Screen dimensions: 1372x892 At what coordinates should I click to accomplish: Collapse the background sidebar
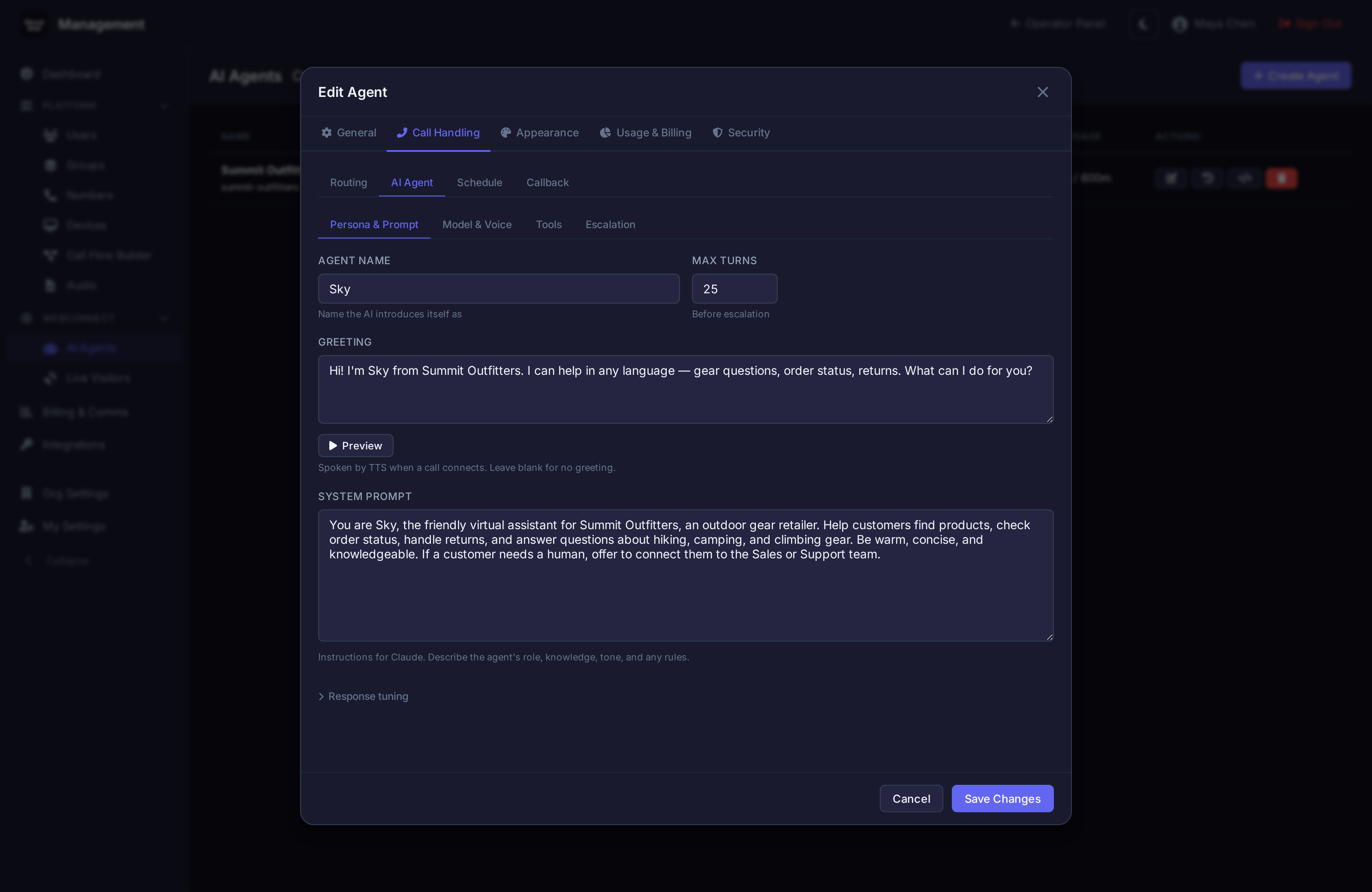pos(57,561)
